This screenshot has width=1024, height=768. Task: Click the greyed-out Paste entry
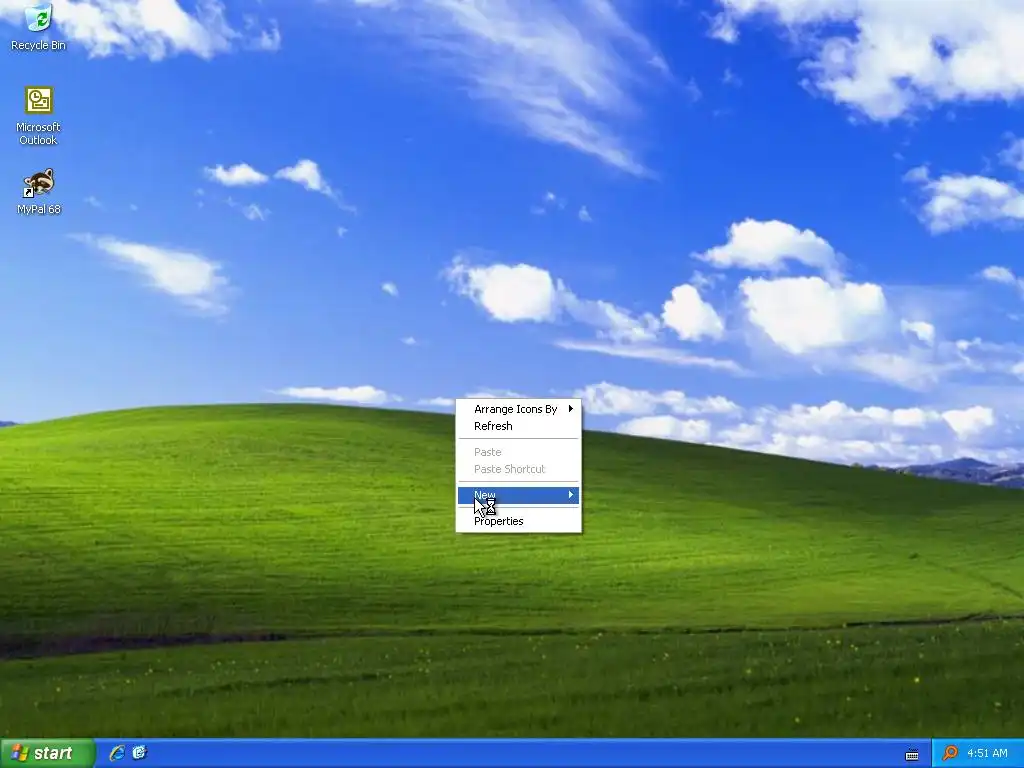tap(519, 452)
